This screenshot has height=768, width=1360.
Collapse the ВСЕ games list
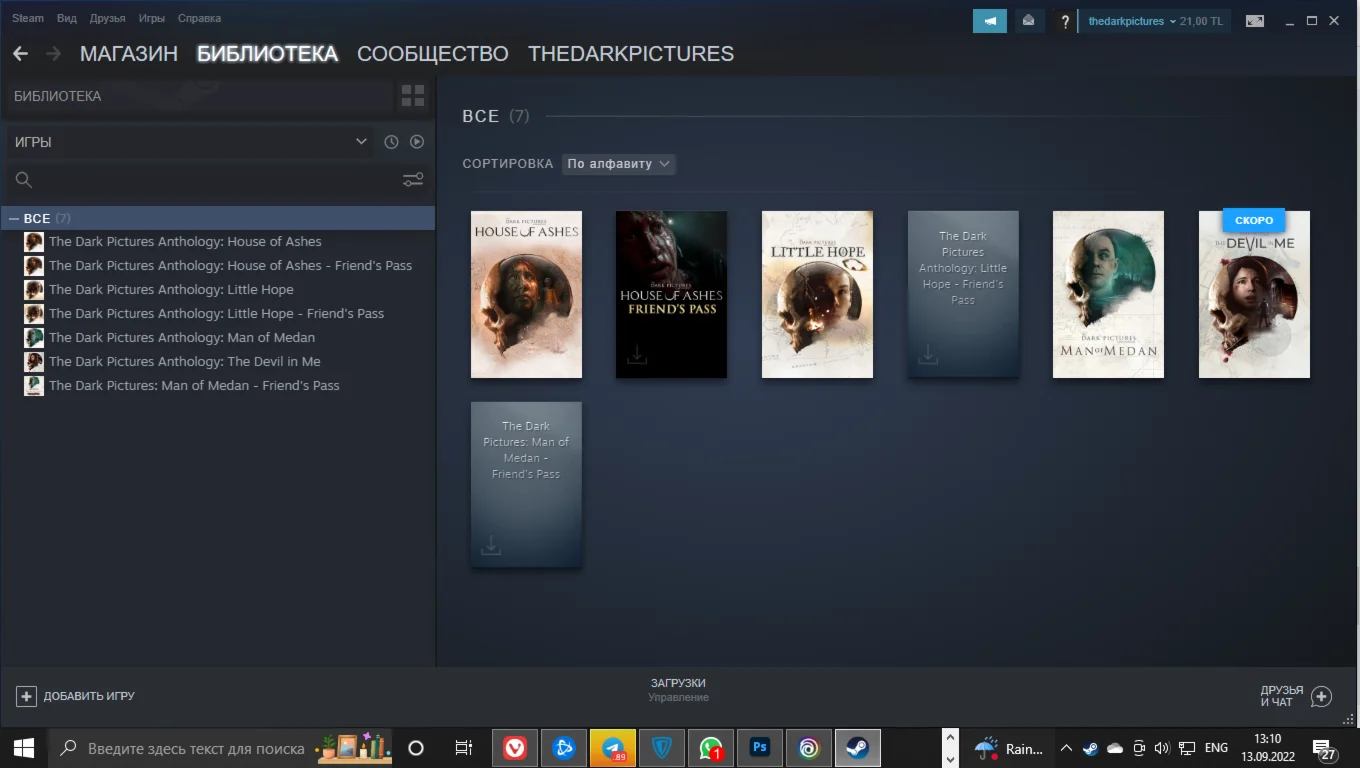14,218
